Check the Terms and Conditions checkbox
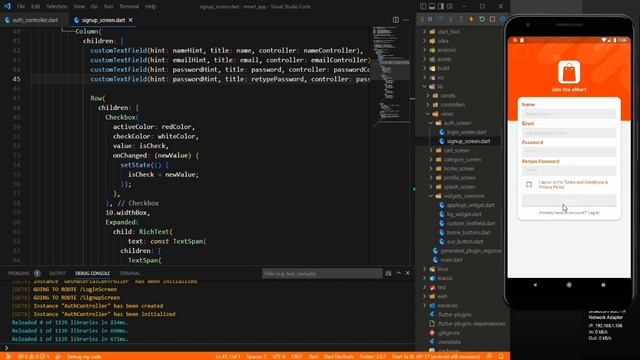 coord(529,184)
